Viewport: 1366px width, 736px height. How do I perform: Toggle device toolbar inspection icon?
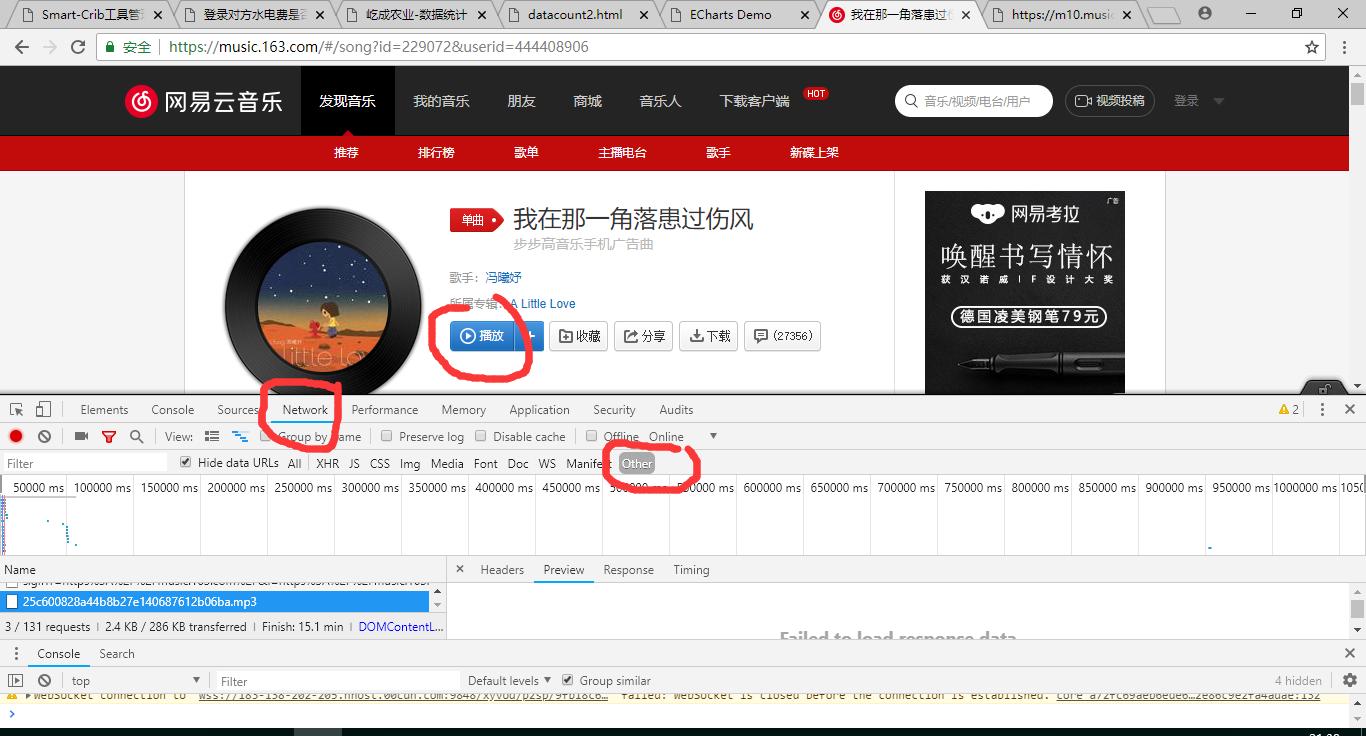coord(41,409)
